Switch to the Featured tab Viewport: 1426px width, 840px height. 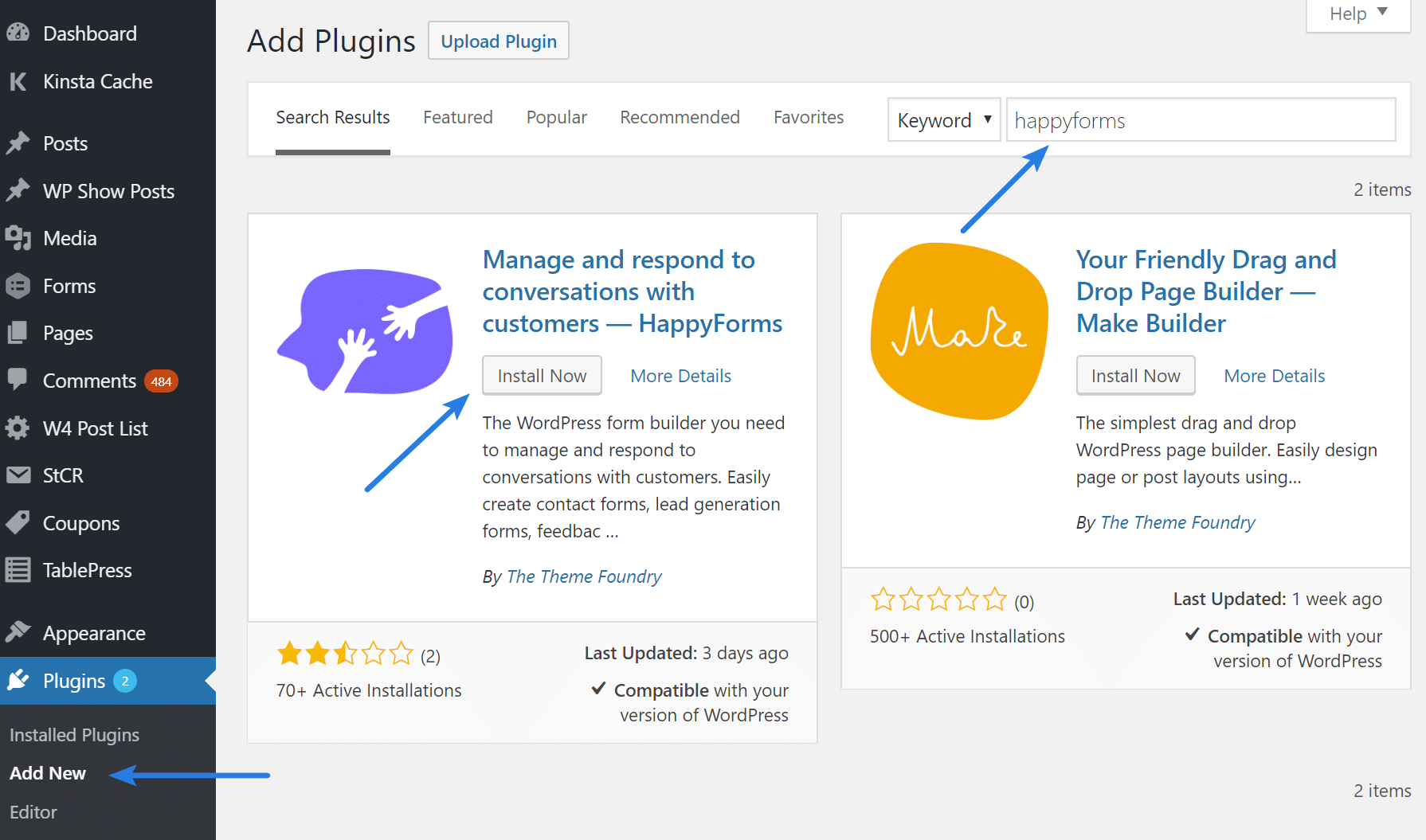pos(458,118)
